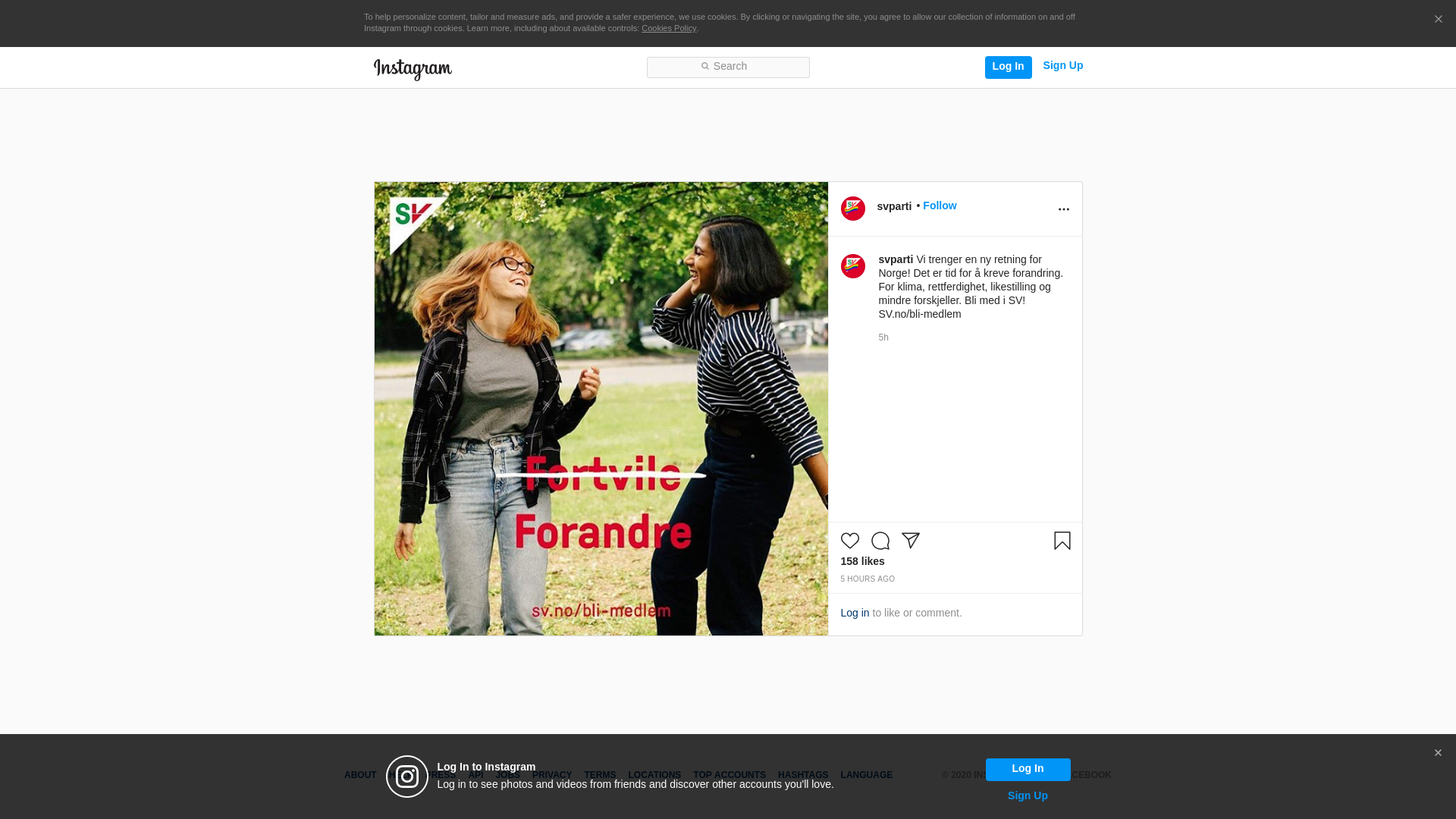Open the PRIVACY footer link
This screenshot has width=1456, height=819.
click(x=552, y=775)
